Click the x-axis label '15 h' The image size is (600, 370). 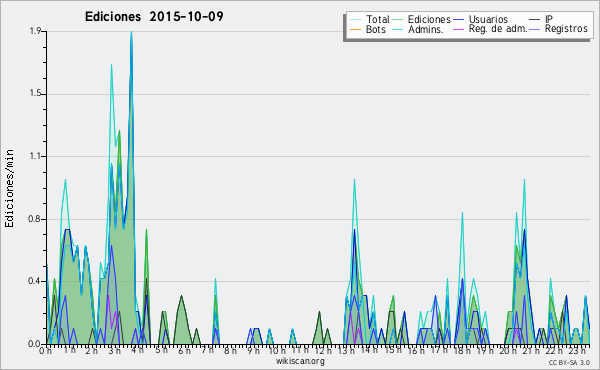[x=393, y=350]
